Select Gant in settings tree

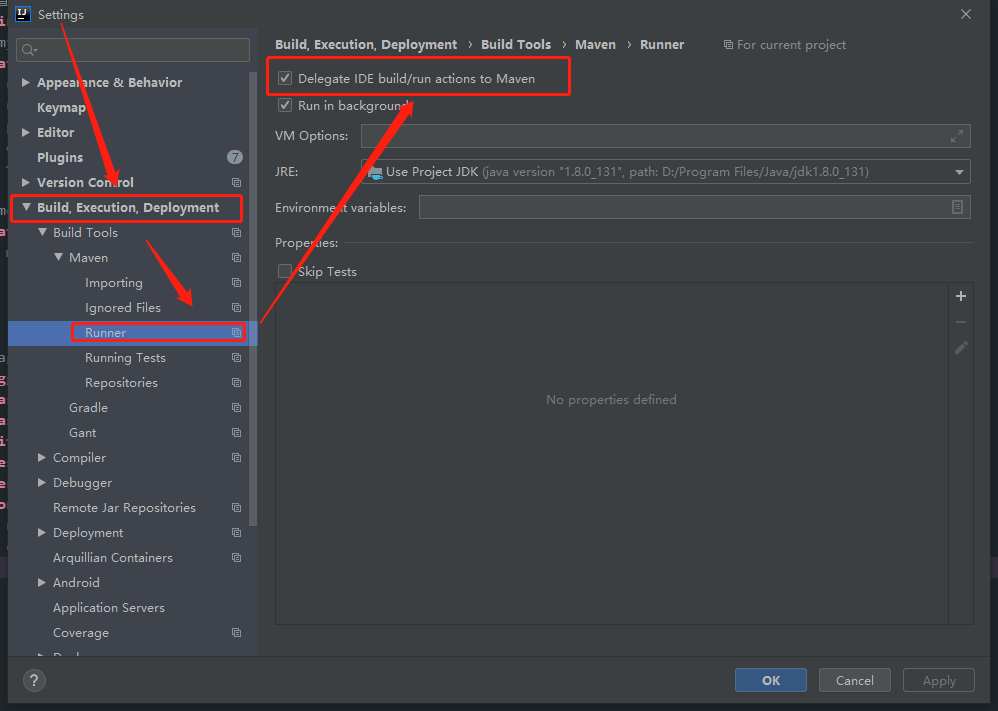click(83, 433)
